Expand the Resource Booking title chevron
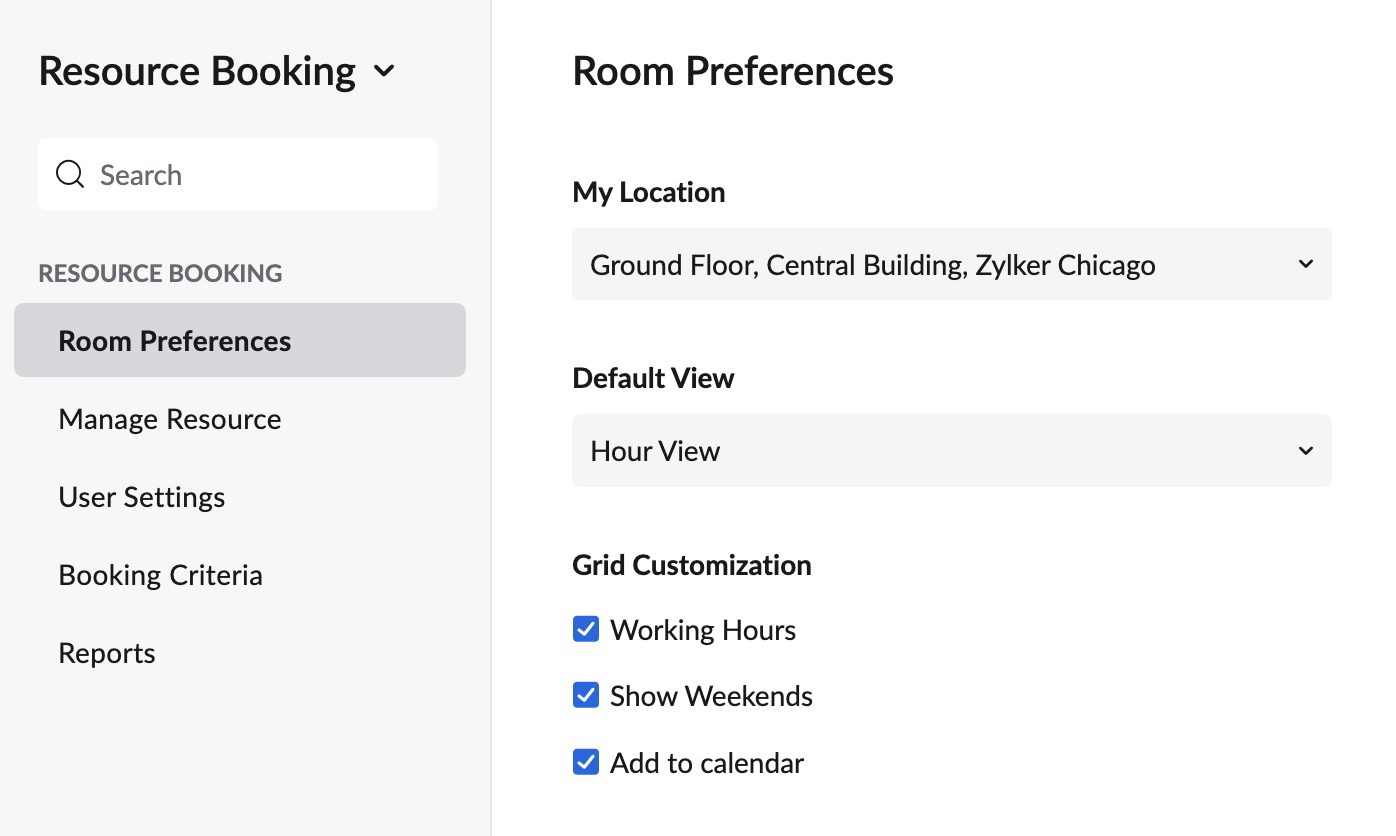Viewport: 1396px width, 836px height. (384, 71)
